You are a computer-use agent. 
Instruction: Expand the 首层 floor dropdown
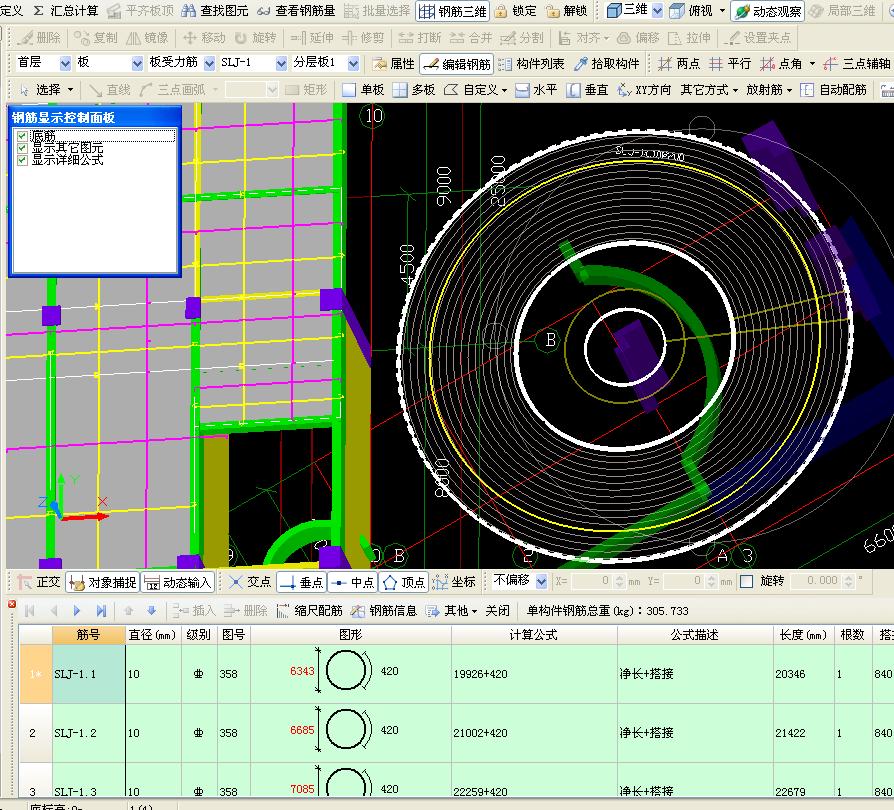[x=65, y=63]
